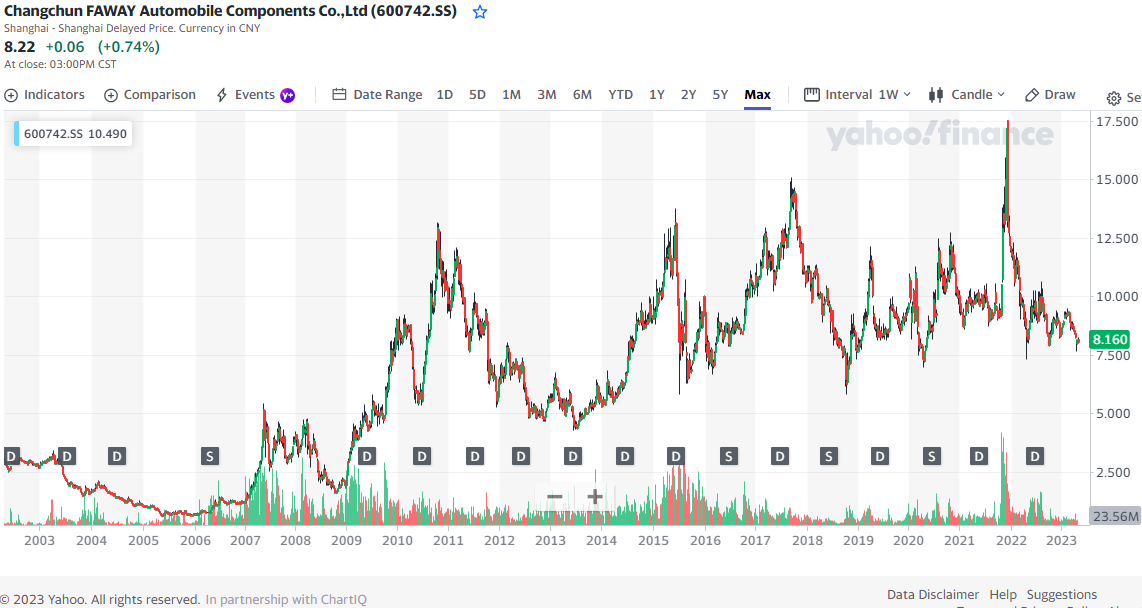This screenshot has width=1142, height=608.
Task: Click the split marker in 2006
Action: pos(210,457)
